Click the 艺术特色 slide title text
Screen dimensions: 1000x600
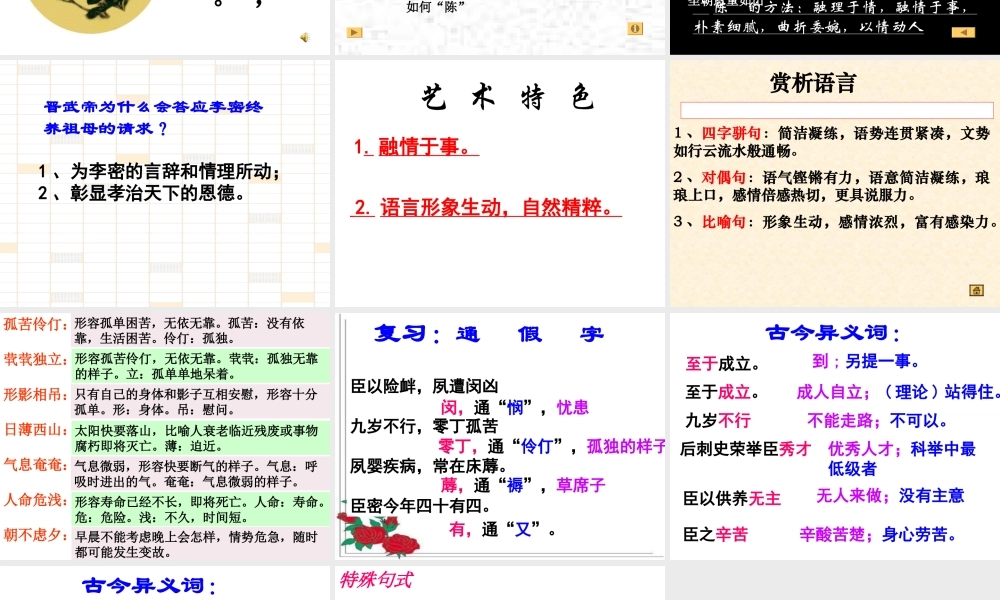[508, 98]
